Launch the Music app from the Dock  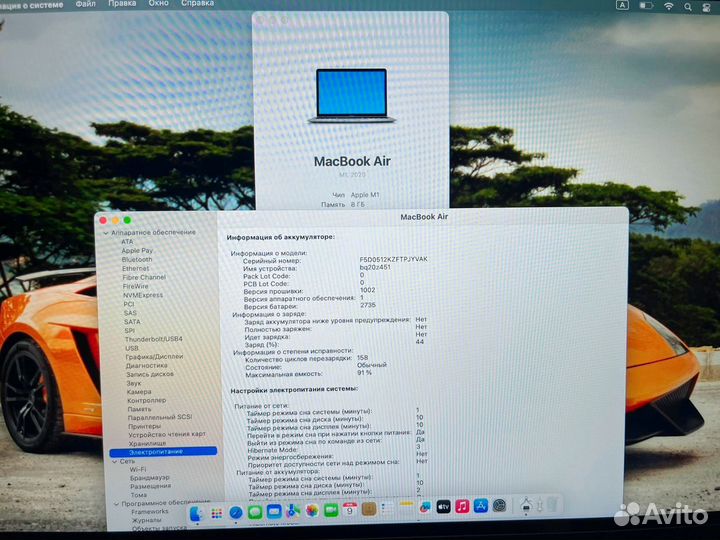[462, 506]
